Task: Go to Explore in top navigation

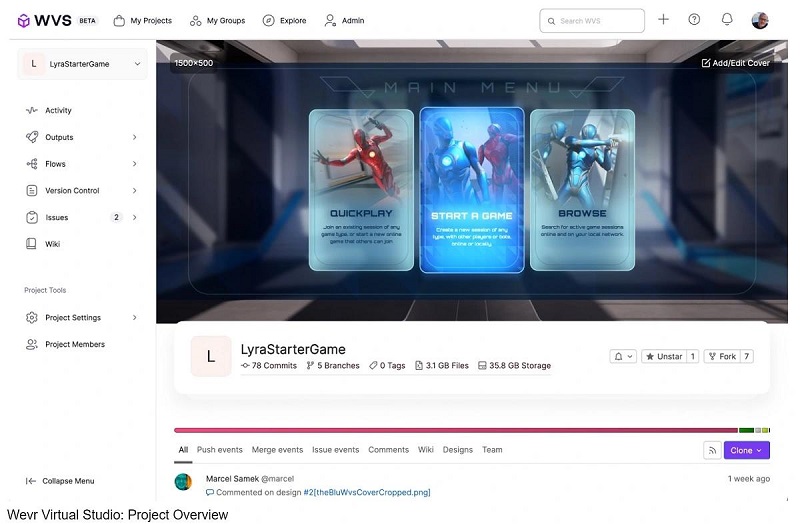Action: 285,20
